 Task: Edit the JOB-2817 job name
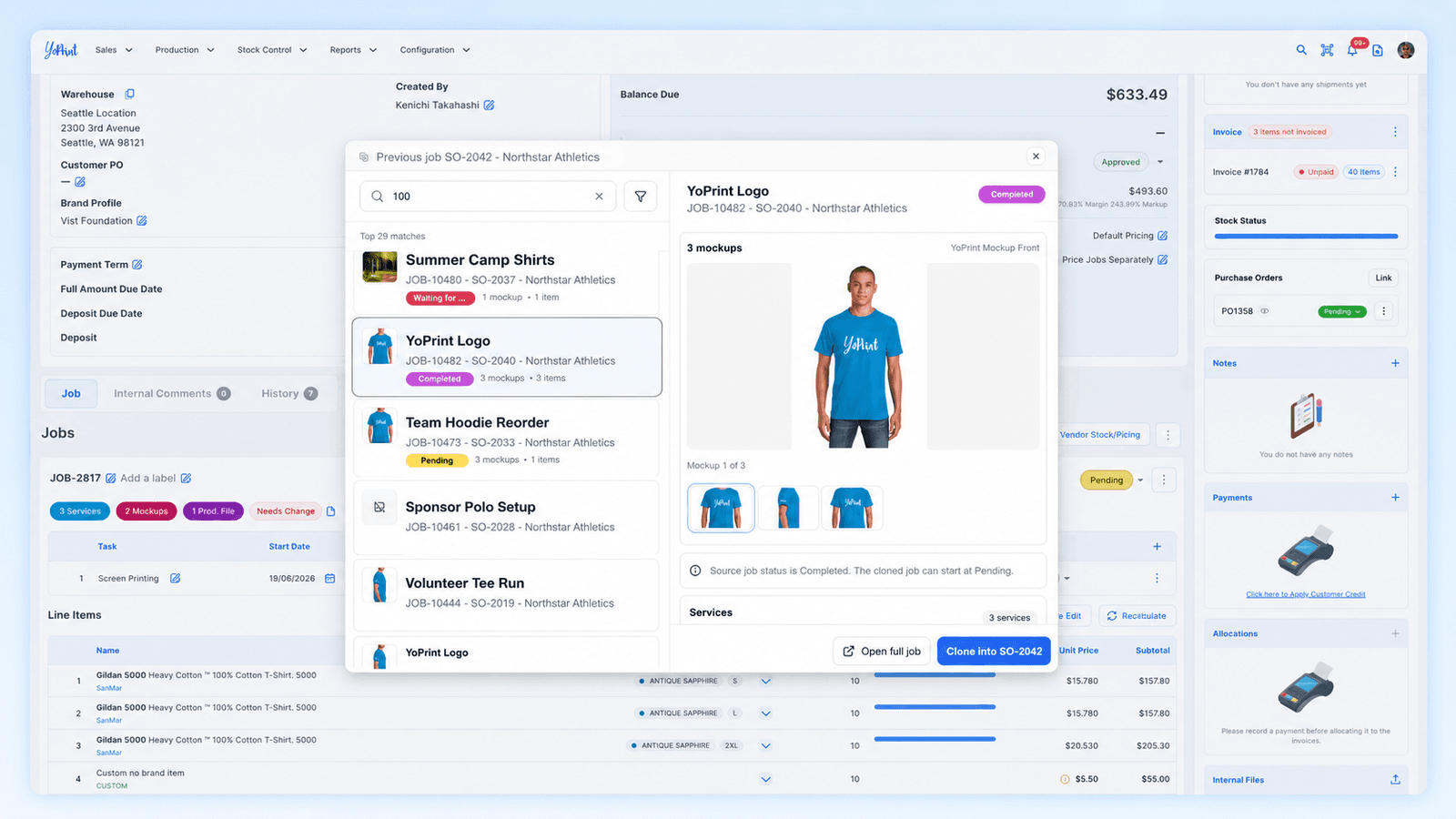point(111,479)
